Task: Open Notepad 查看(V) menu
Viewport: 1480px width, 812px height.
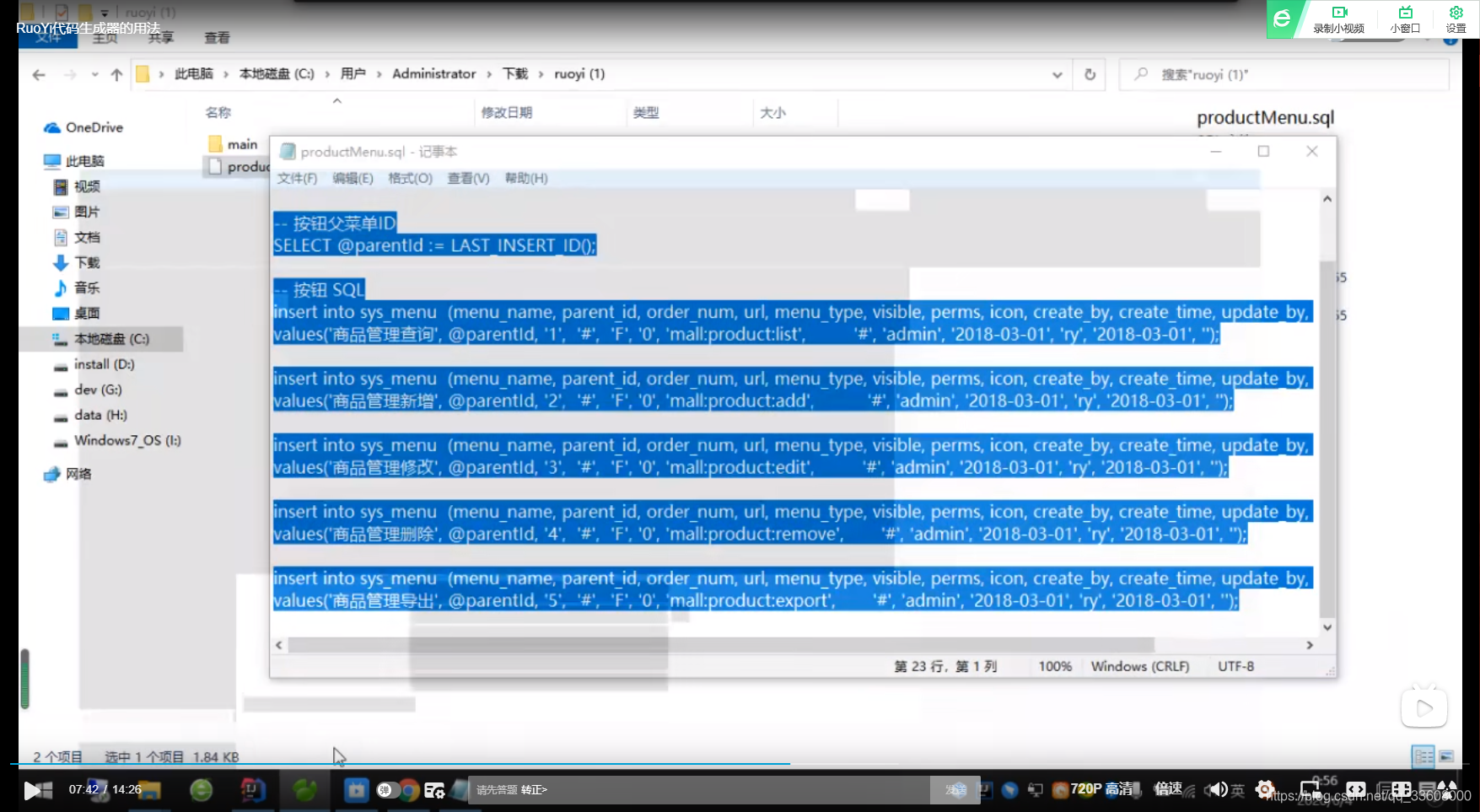Action: tap(468, 178)
